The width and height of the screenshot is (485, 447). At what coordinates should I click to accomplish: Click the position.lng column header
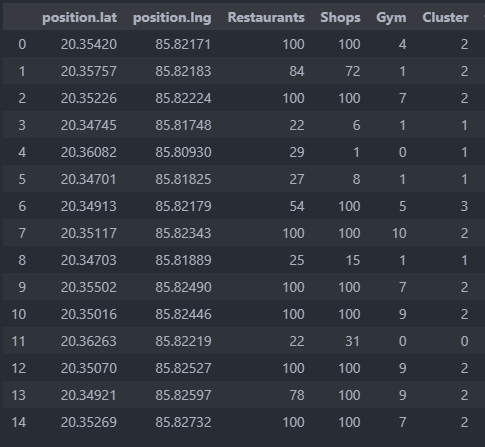172,18
